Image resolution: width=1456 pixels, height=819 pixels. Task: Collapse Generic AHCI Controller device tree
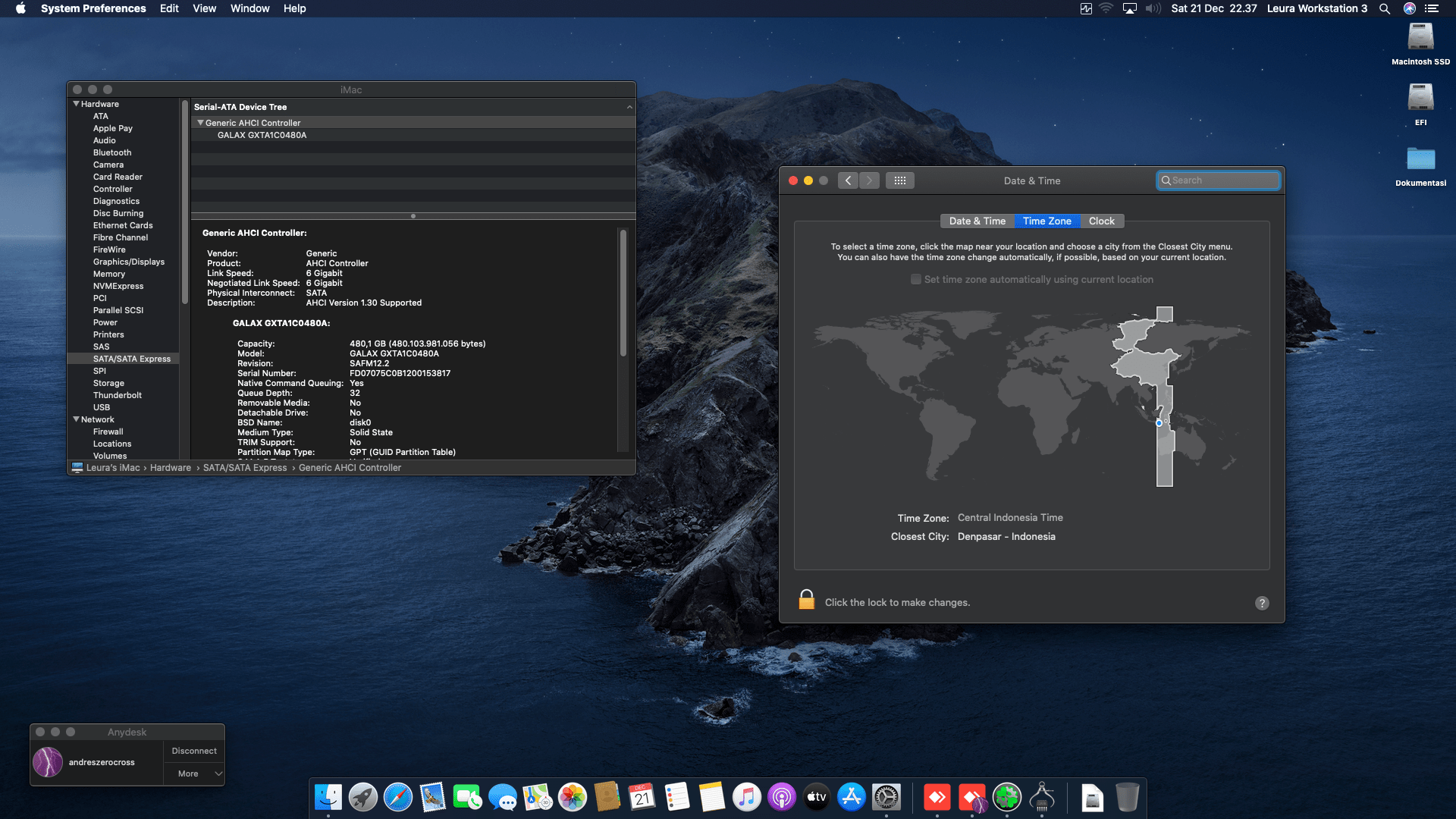(200, 123)
